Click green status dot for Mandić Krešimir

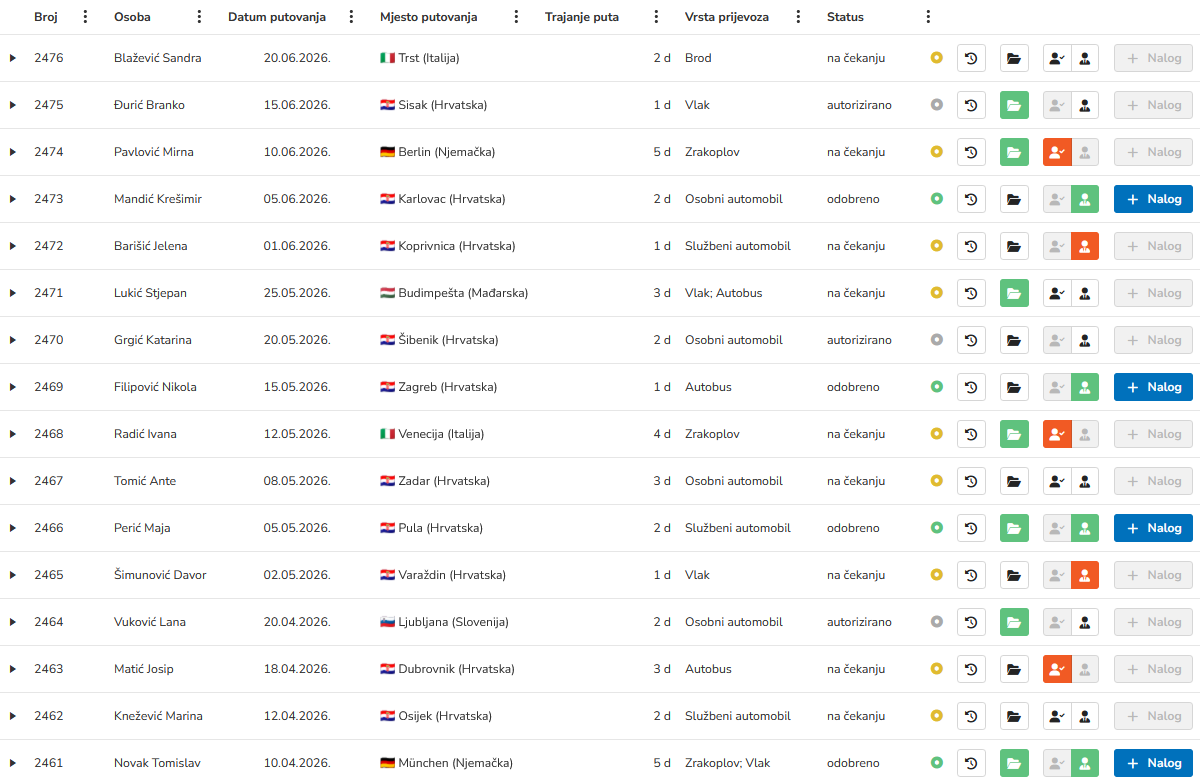click(x=937, y=199)
